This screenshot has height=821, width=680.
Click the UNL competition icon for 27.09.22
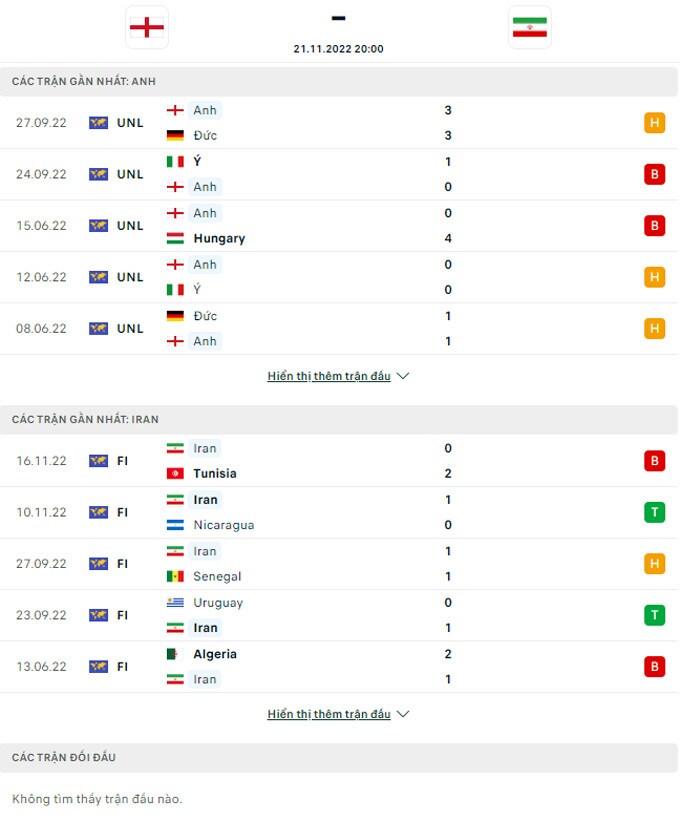(x=98, y=123)
